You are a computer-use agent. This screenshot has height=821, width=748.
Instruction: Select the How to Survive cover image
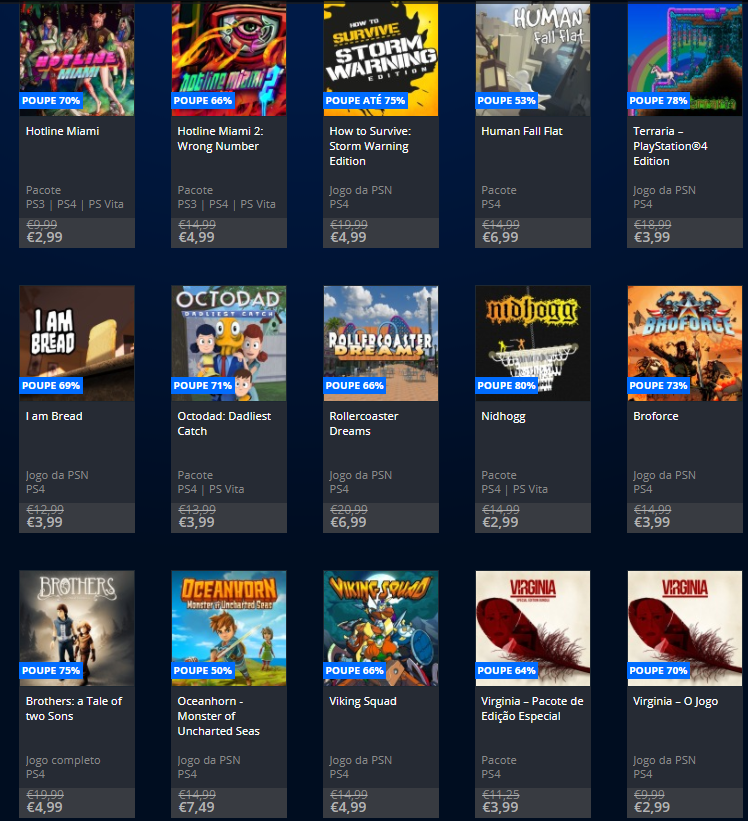click(381, 59)
